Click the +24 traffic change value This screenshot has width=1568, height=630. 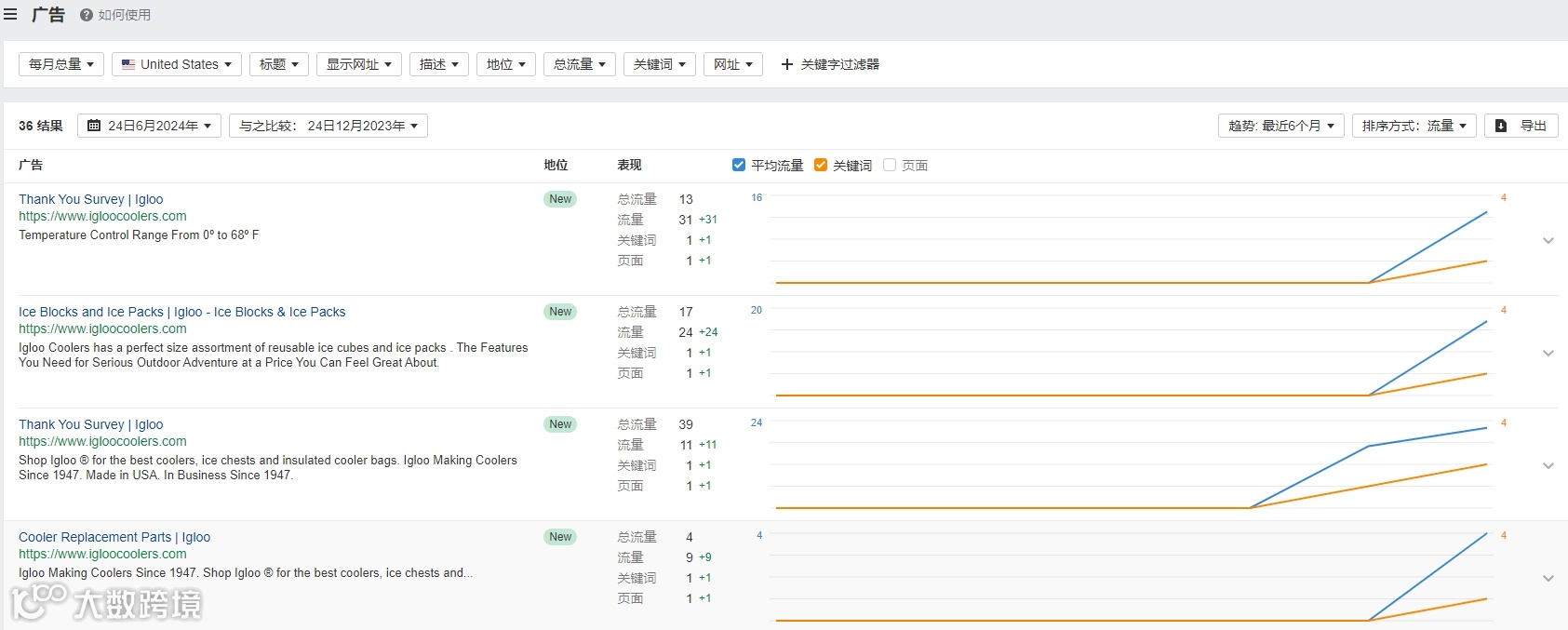(x=708, y=332)
